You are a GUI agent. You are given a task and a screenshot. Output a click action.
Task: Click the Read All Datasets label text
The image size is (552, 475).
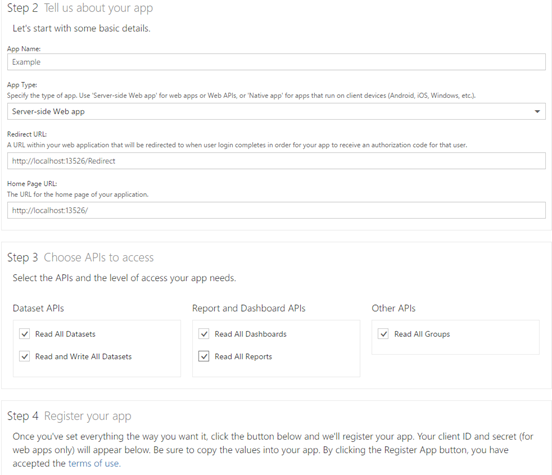(65, 334)
